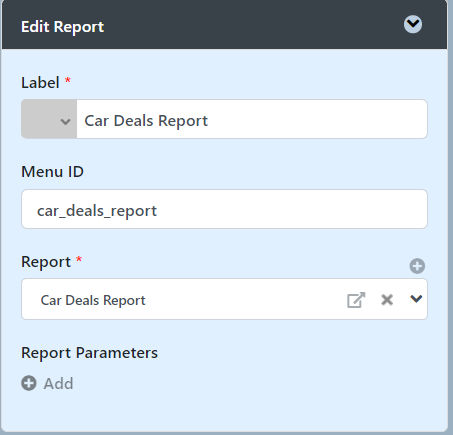453x435 pixels.
Task: Create new report with plus icon above Report
Action: coord(417,266)
